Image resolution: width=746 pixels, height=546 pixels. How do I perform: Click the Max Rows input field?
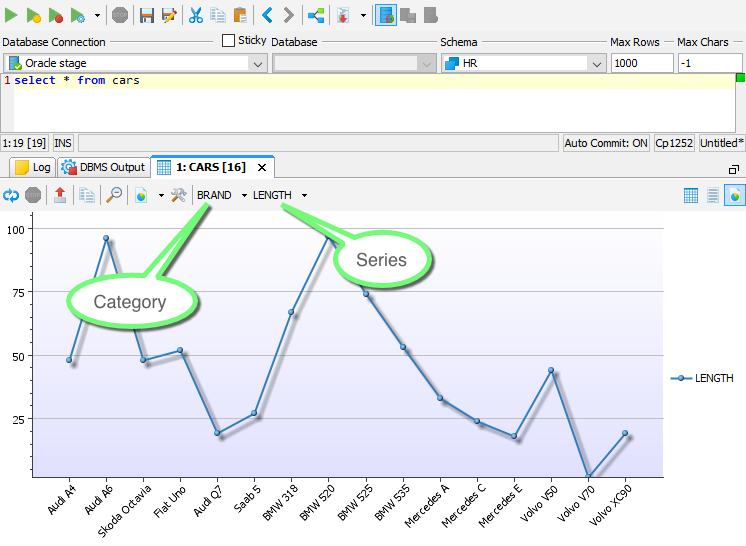click(x=641, y=63)
